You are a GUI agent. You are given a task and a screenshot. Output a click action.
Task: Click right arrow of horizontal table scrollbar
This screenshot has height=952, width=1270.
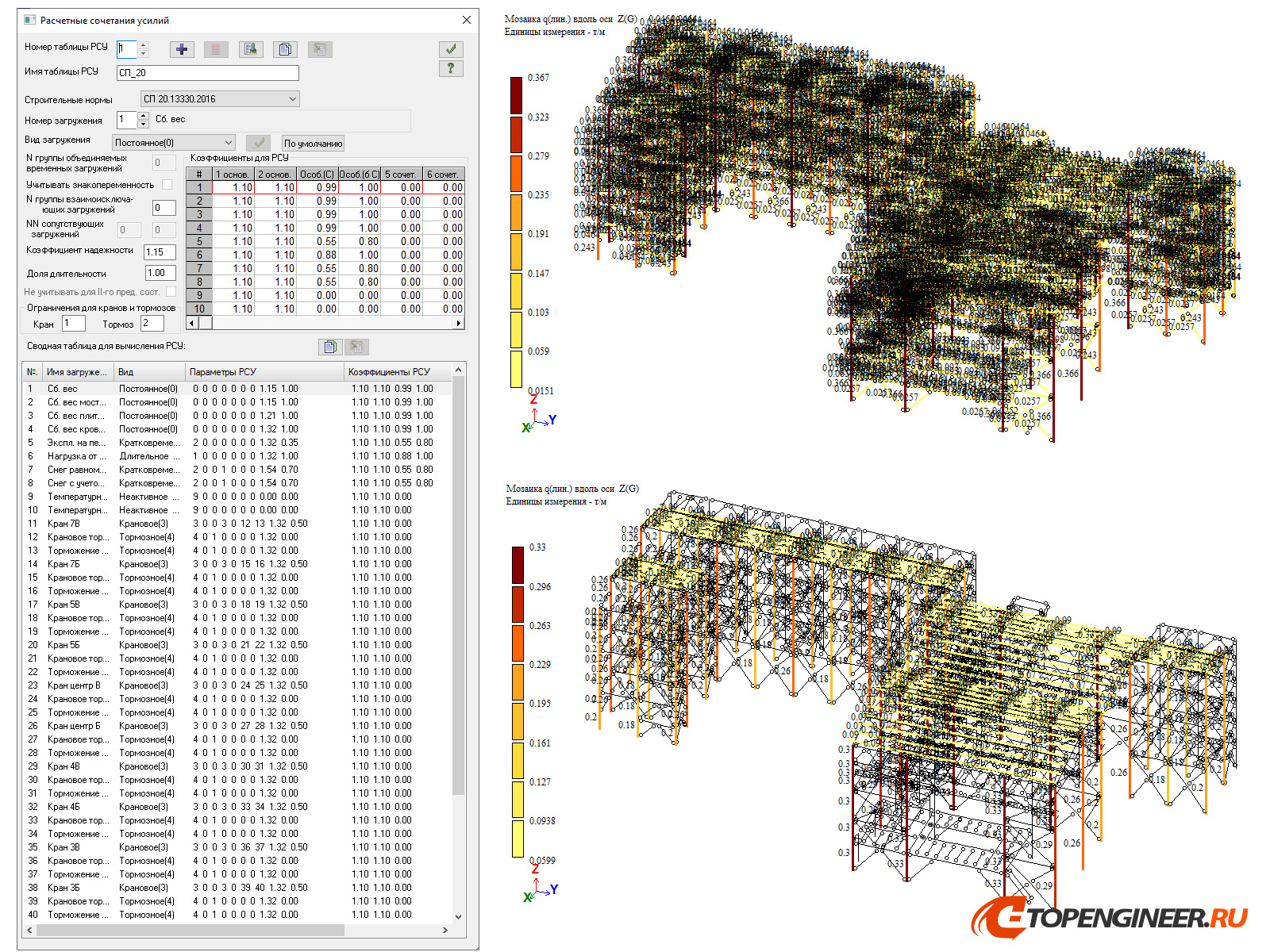(x=459, y=323)
